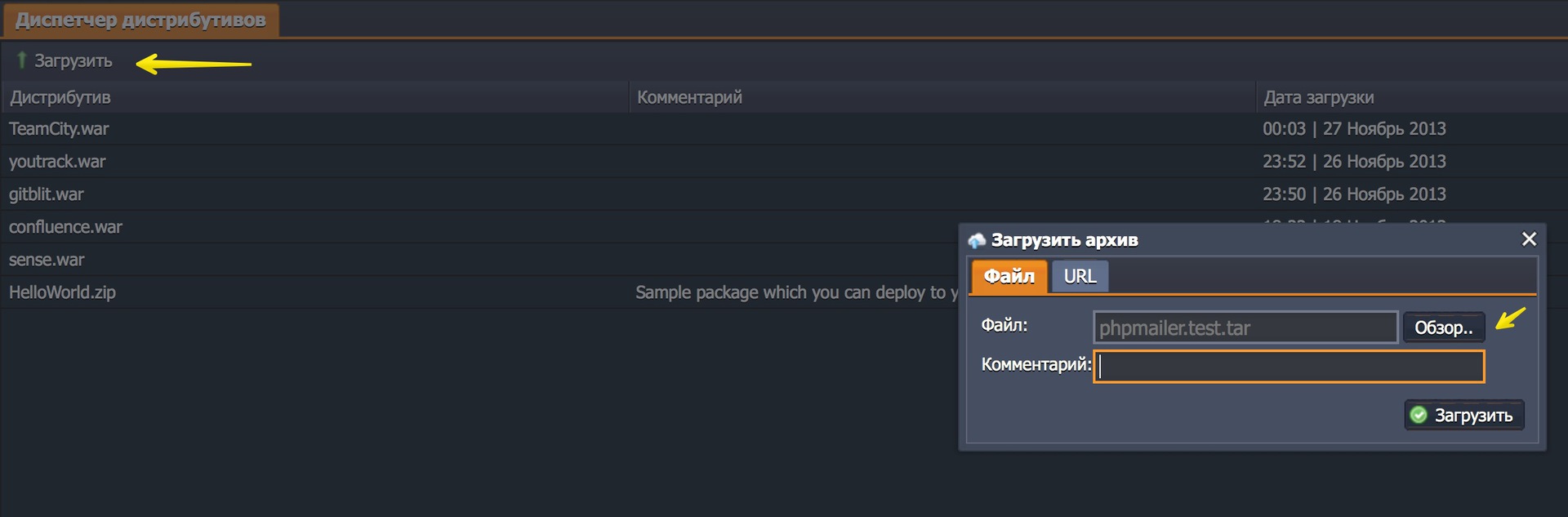Select the youtrack.war entry

[x=57, y=162]
